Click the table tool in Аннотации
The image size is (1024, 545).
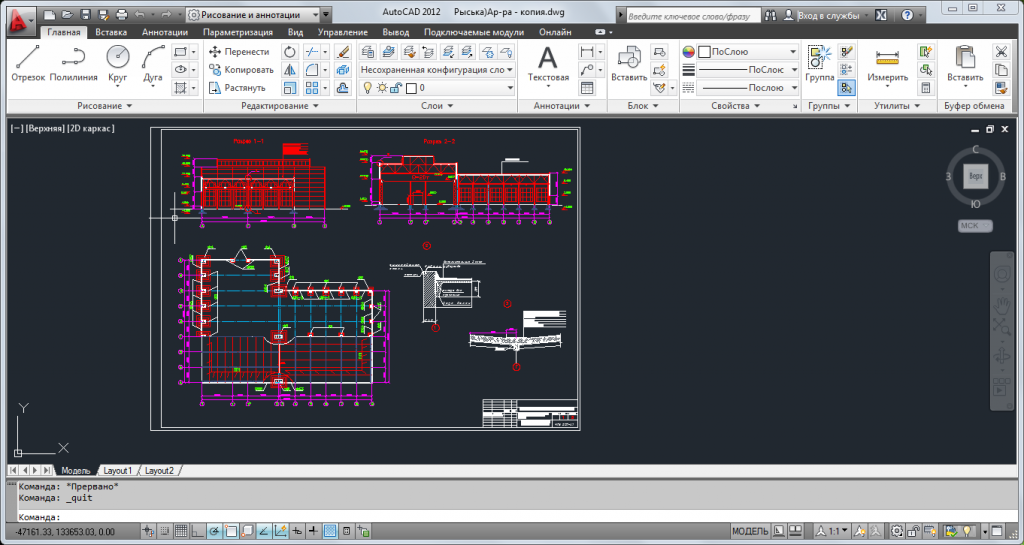pos(587,87)
